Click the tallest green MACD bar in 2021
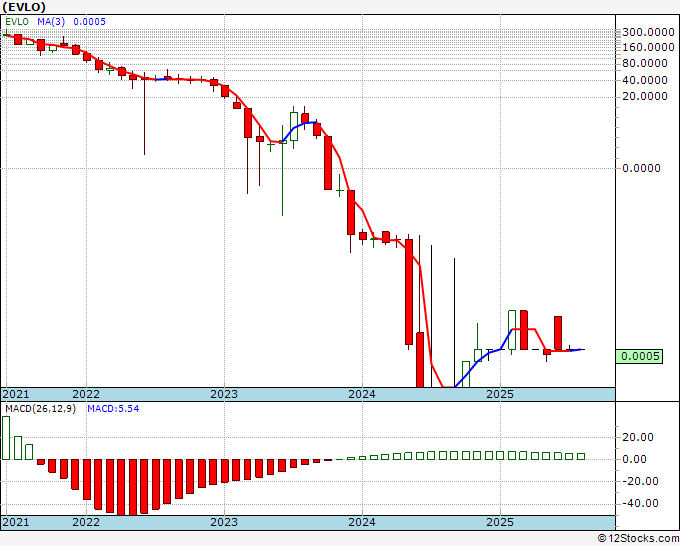This screenshot has height=546, width=680. pyautogui.click(x=6, y=438)
